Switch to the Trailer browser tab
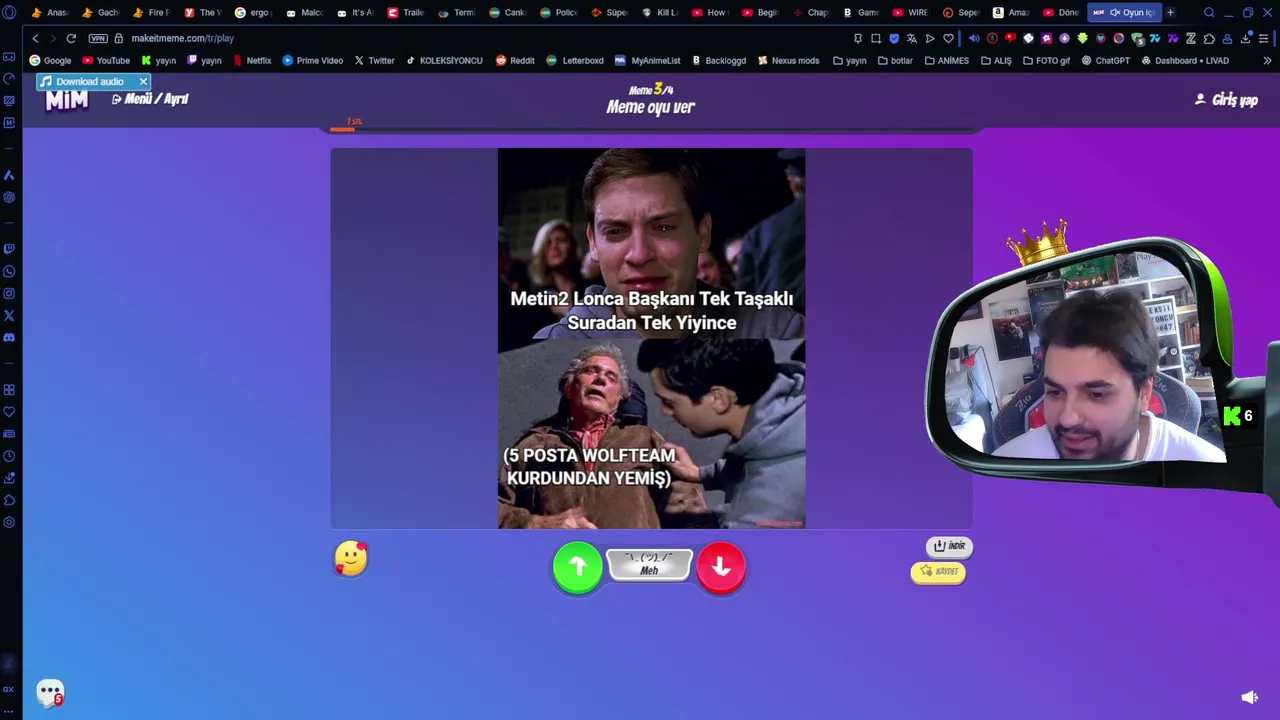This screenshot has width=1280, height=720. click(x=406, y=13)
